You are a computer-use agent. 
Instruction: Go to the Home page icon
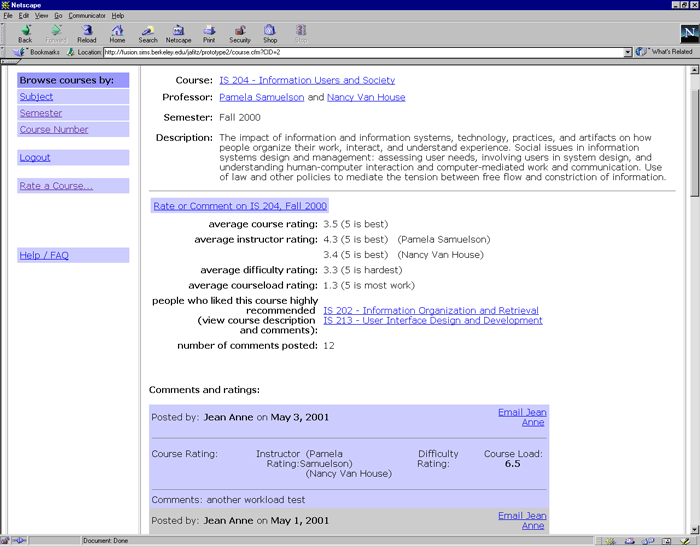[x=117, y=34]
